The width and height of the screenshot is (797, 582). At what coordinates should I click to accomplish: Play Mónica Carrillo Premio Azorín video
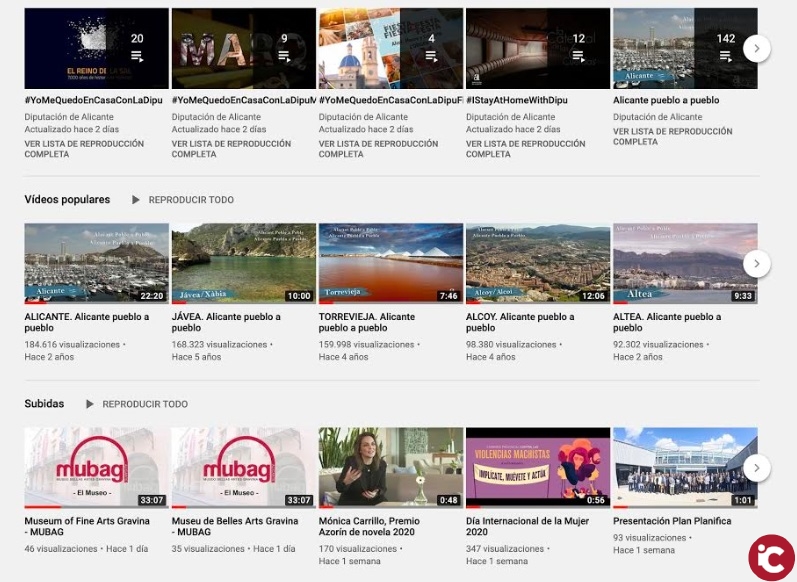click(x=390, y=467)
